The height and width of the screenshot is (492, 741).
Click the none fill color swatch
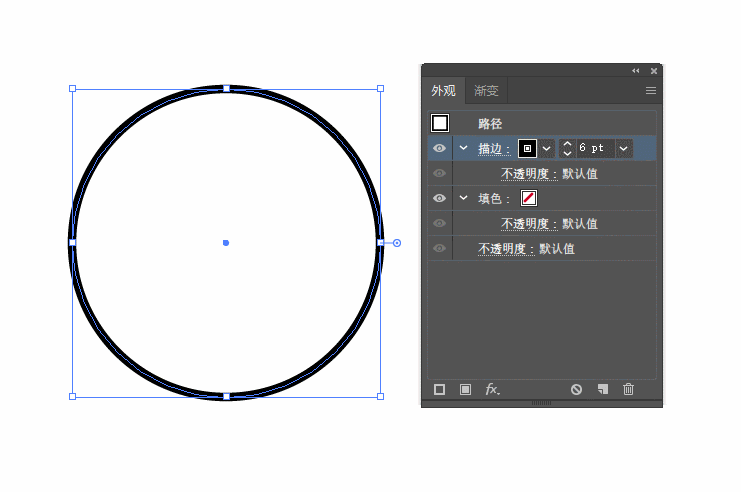point(529,198)
